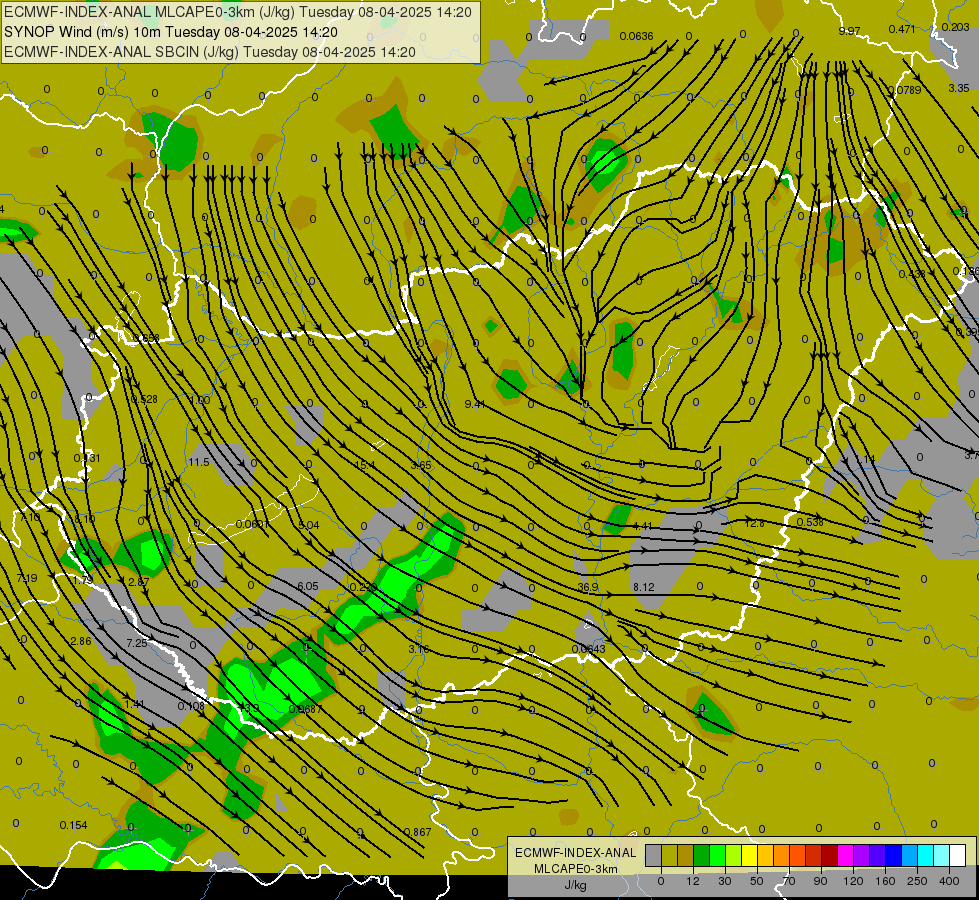Image resolution: width=979 pixels, height=900 pixels.
Task: Click the map value 1.41
Action: pos(134,704)
